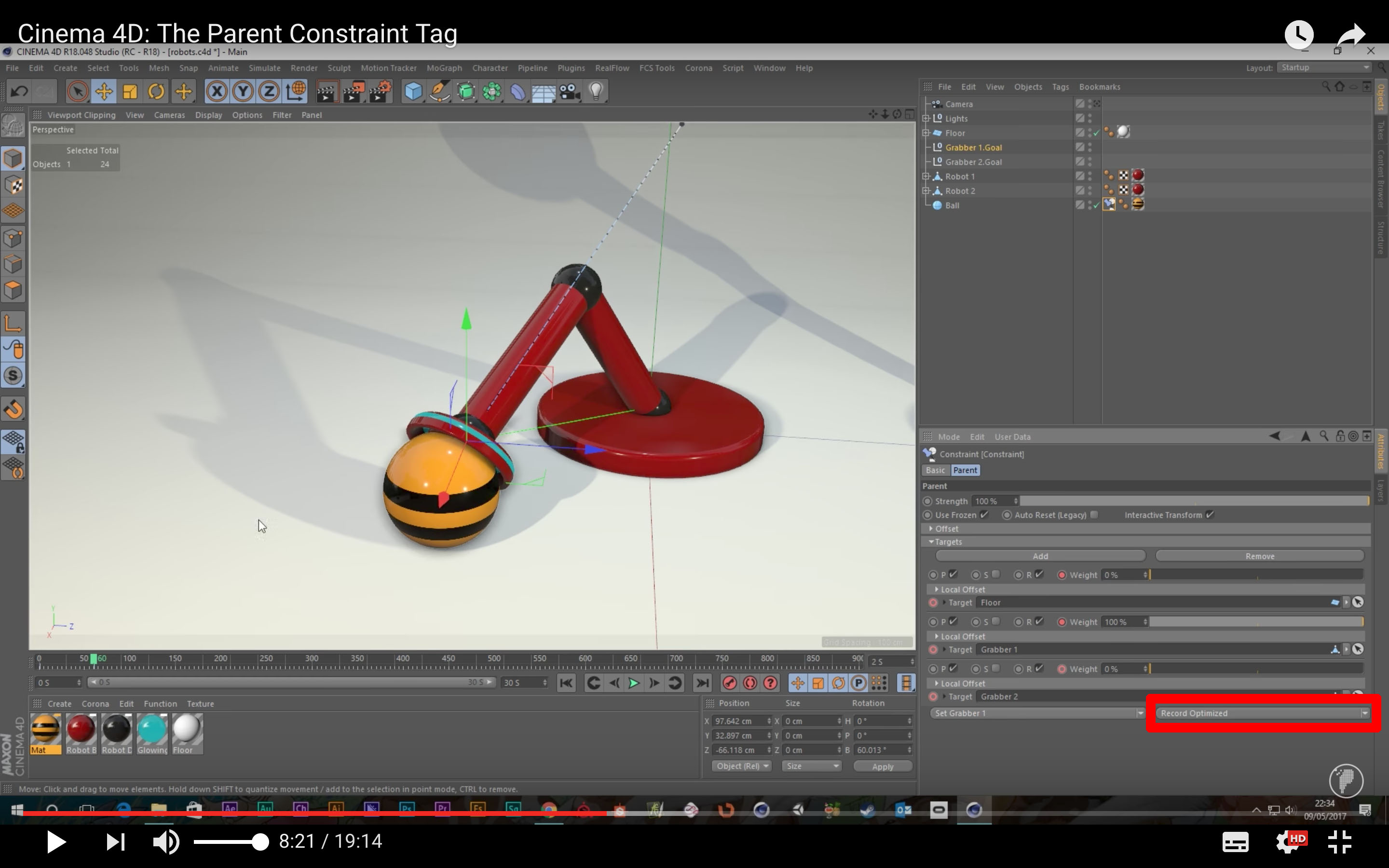Activate the Rotate tool in toolbar
The height and width of the screenshot is (868, 1389).
click(156, 91)
